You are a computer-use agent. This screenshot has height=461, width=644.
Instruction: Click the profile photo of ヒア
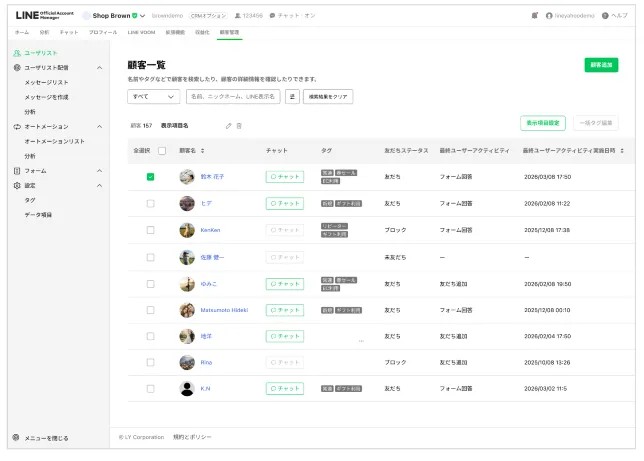187,203
